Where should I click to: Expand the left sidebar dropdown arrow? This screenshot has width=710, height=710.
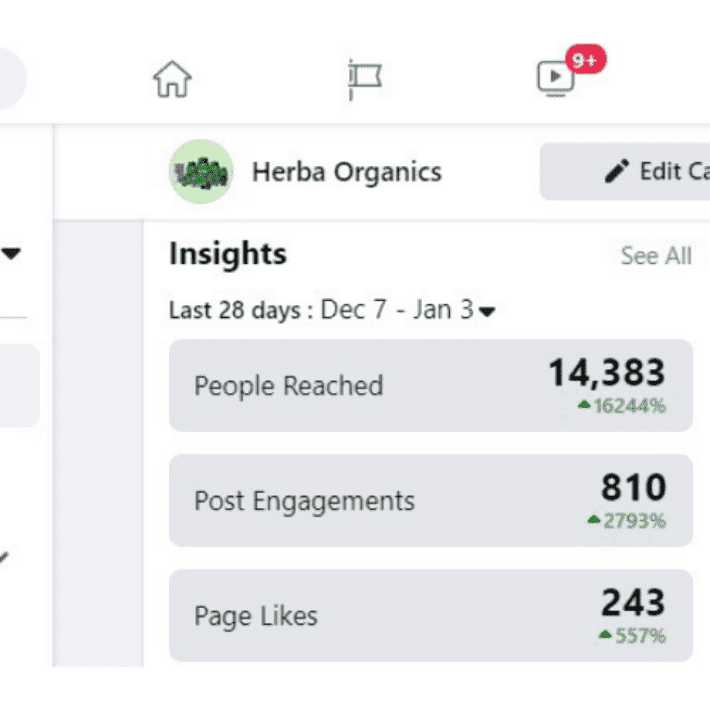click(x=11, y=253)
